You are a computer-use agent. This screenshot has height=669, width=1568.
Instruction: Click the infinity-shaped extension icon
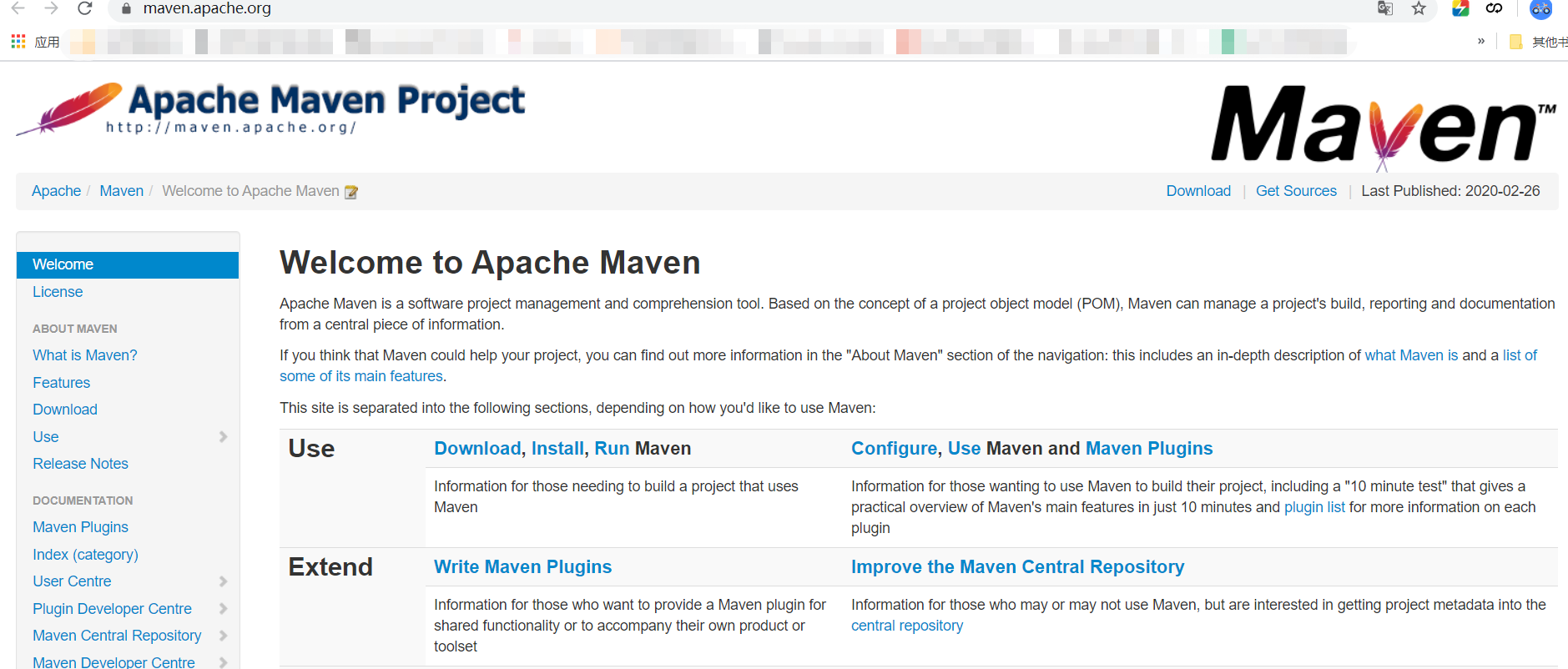(1494, 8)
